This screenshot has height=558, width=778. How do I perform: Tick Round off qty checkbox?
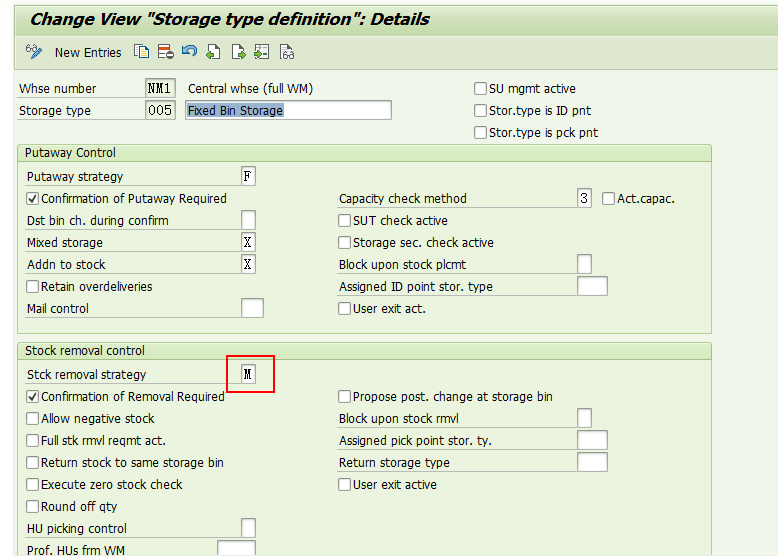pyautogui.click(x=33, y=506)
